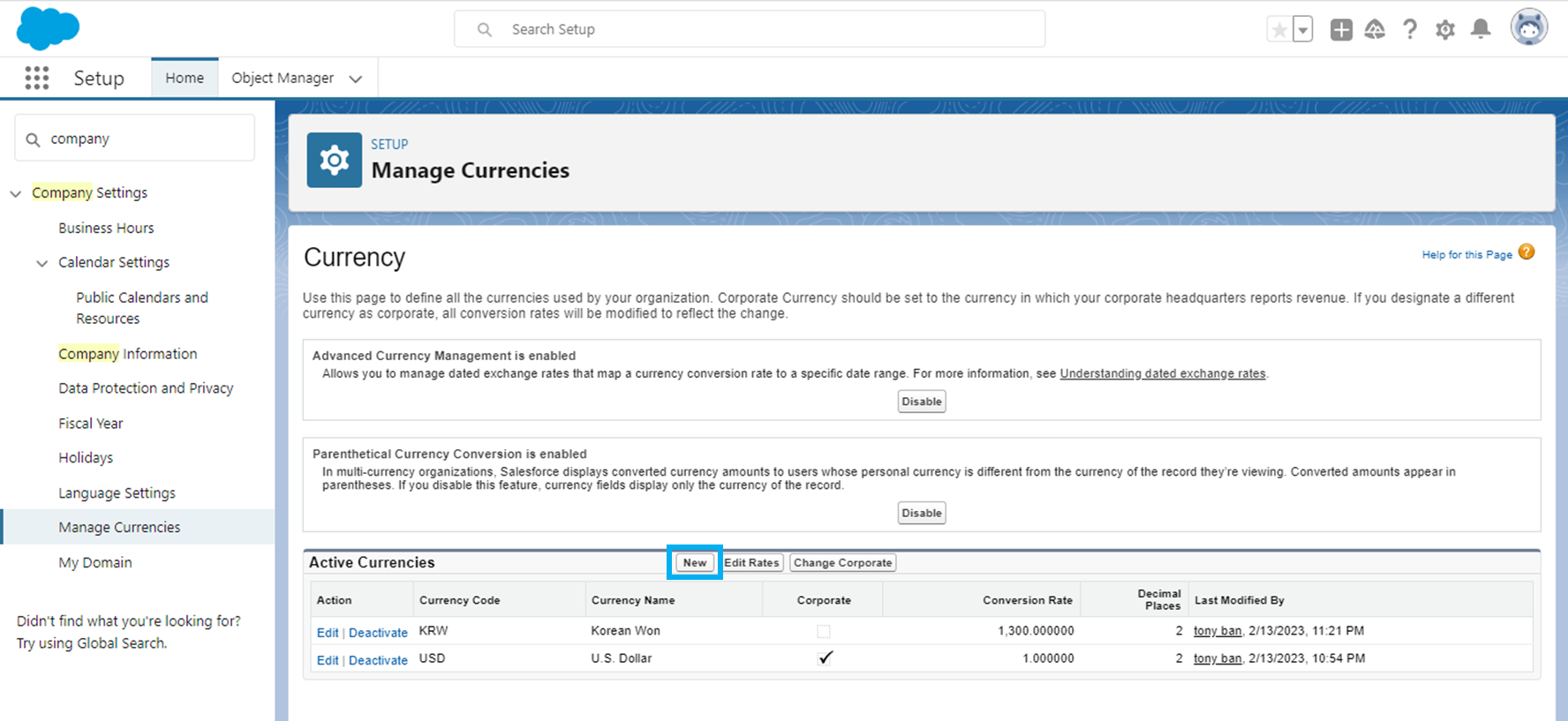Switch to the Home tab
The width and height of the screenshot is (1568, 721).
185,78
